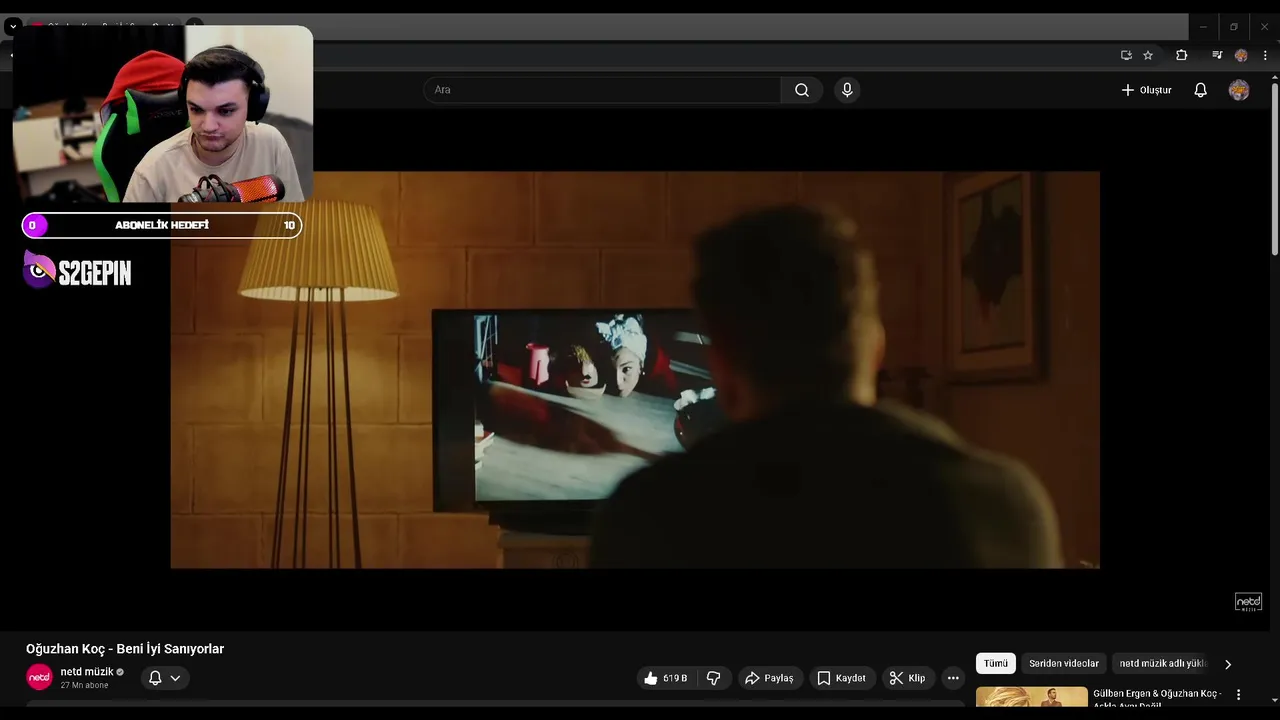
Task: Open Chrome media controls icon
Action: 1217,55
